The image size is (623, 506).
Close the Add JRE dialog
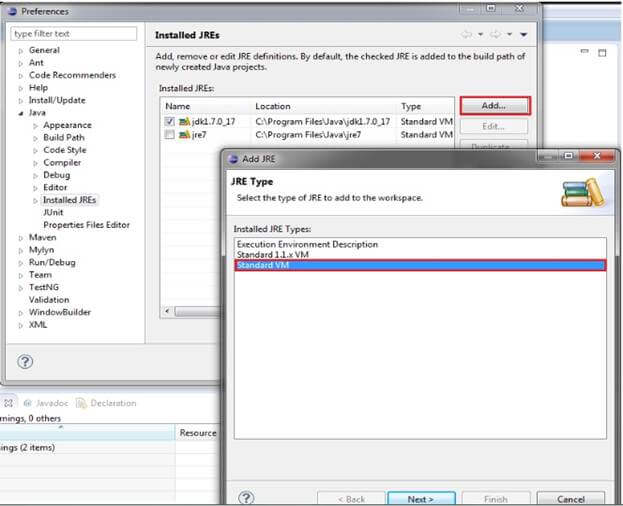click(x=597, y=156)
